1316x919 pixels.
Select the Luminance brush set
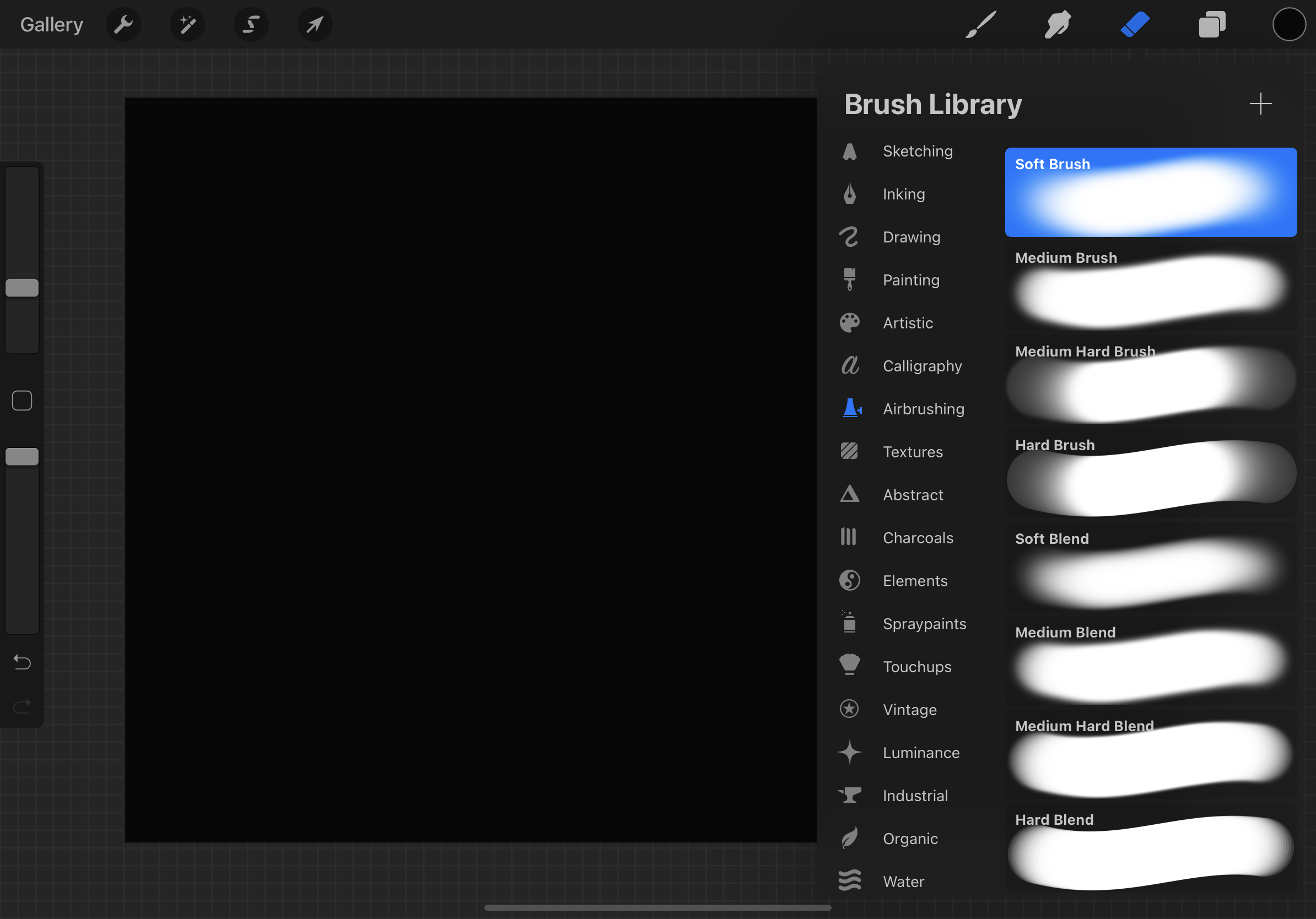point(921,753)
